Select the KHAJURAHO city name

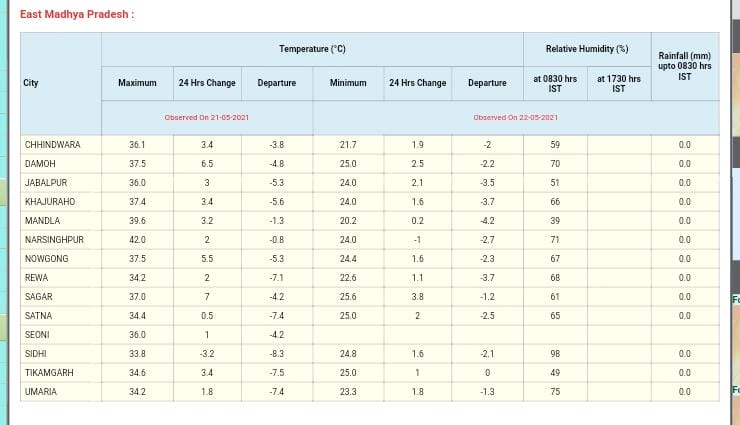pyautogui.click(x=49, y=202)
